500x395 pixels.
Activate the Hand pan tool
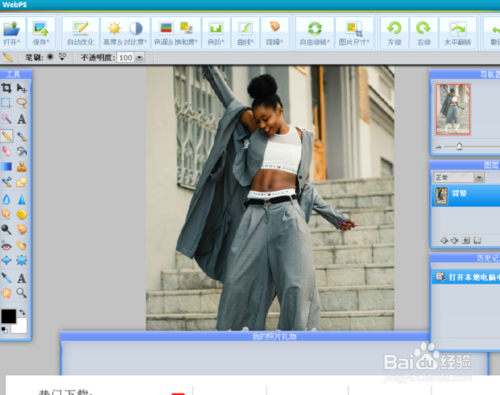click(x=6, y=293)
